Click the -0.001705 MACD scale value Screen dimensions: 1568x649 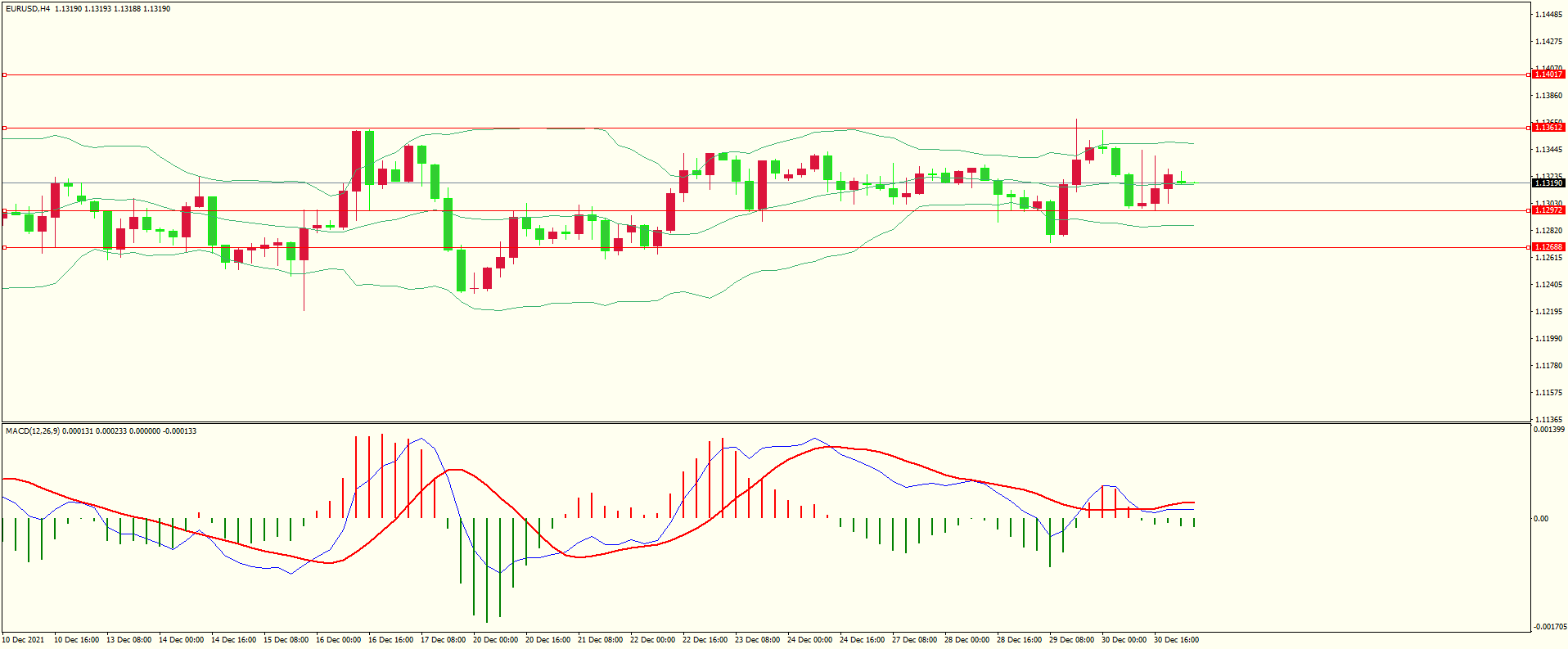pyautogui.click(x=1549, y=627)
